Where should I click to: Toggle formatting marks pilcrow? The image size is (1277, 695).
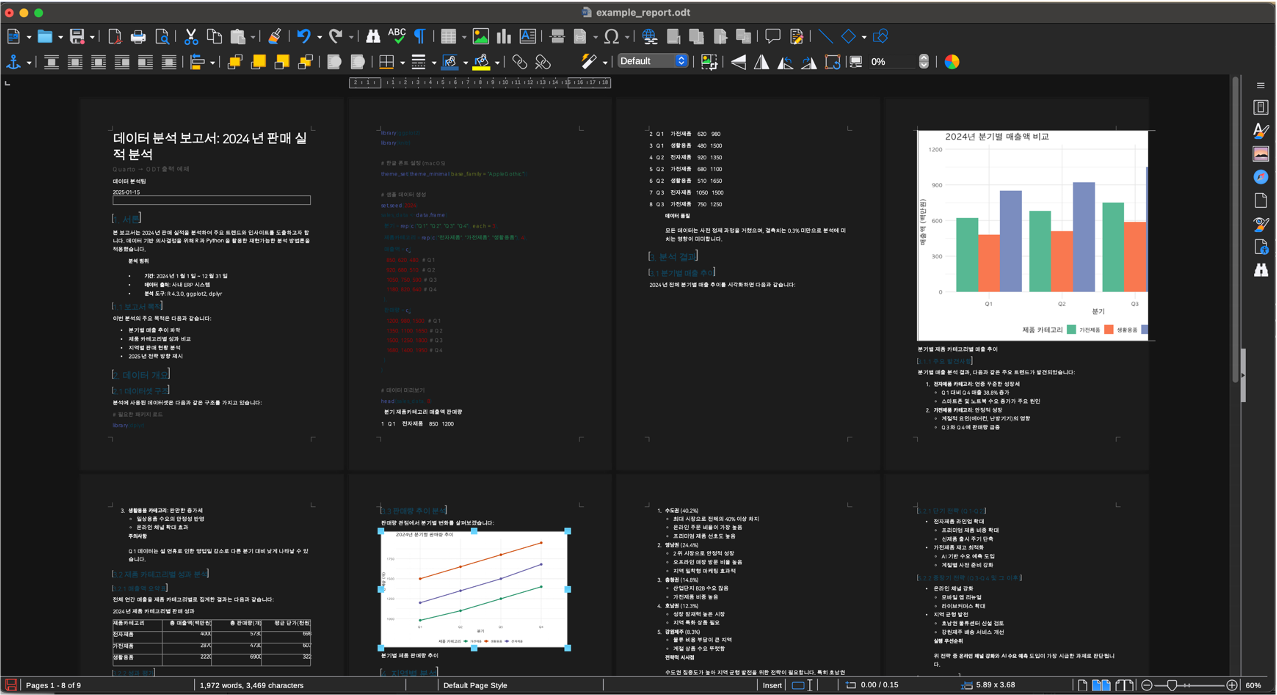(420, 37)
